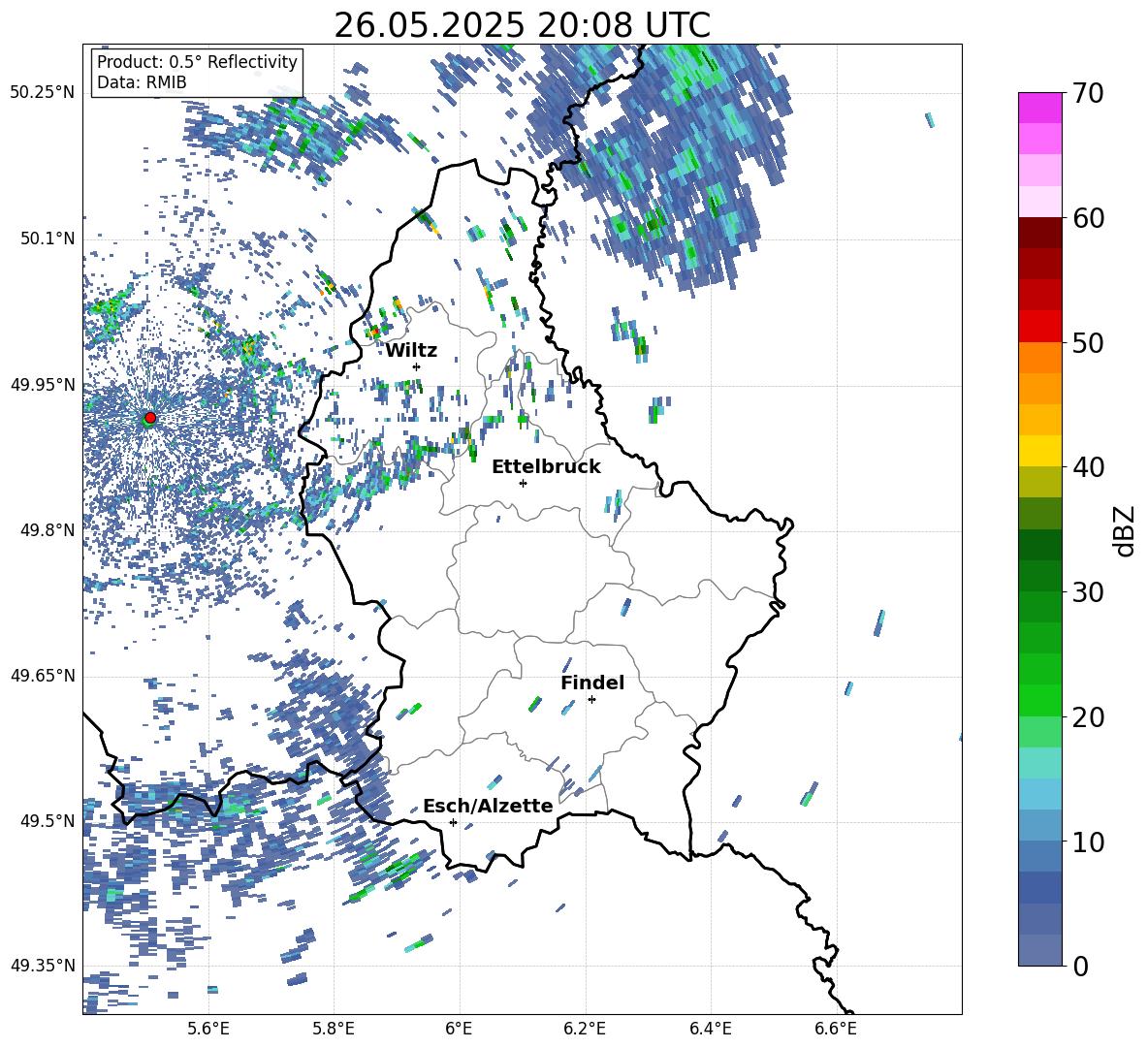Viewport: 1148px width, 1048px height.
Task: Click the pale pink swatch above 60
Action: (1040, 202)
